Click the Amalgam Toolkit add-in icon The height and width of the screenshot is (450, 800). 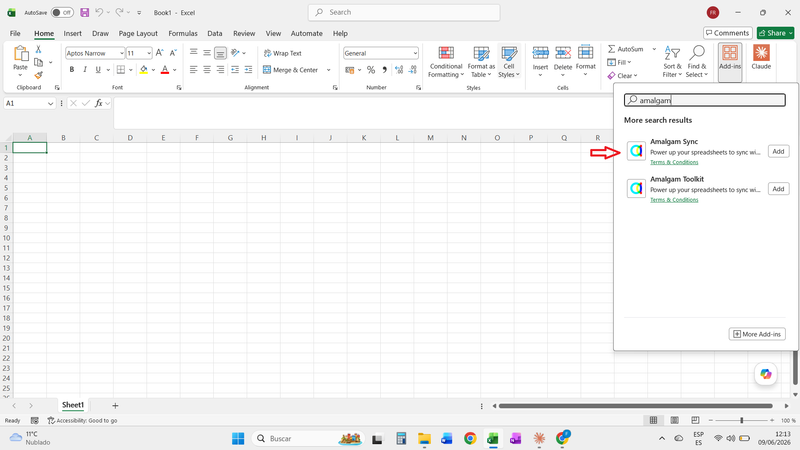pos(636,188)
